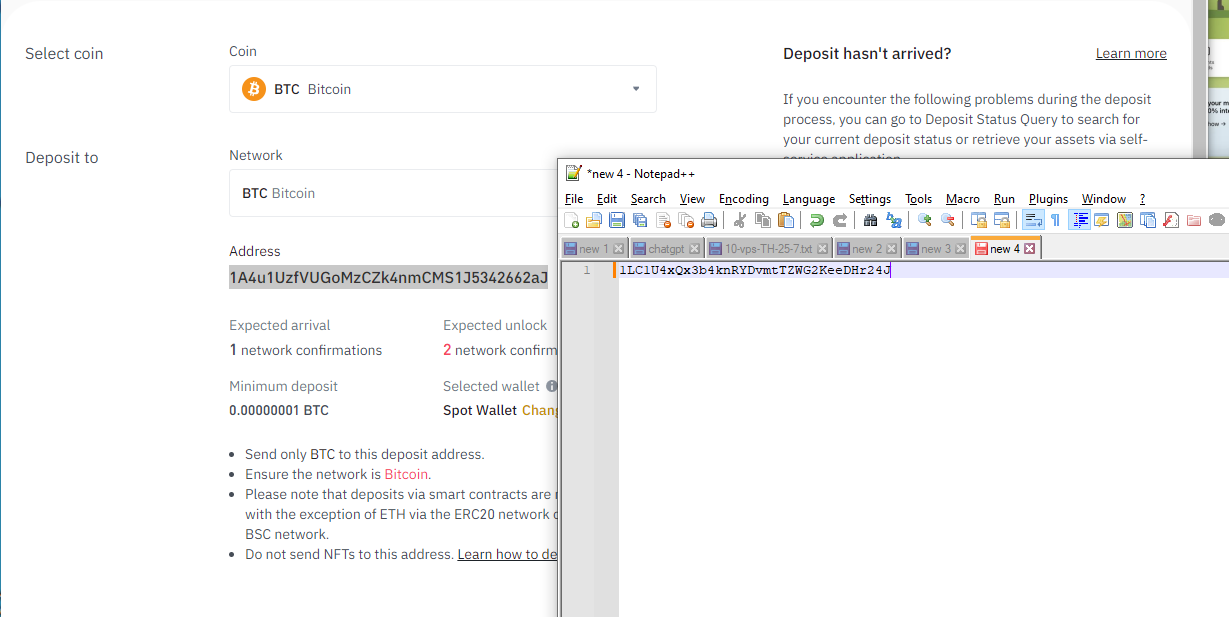
Task: Click the Selected wallet info icon
Action: pos(551,386)
